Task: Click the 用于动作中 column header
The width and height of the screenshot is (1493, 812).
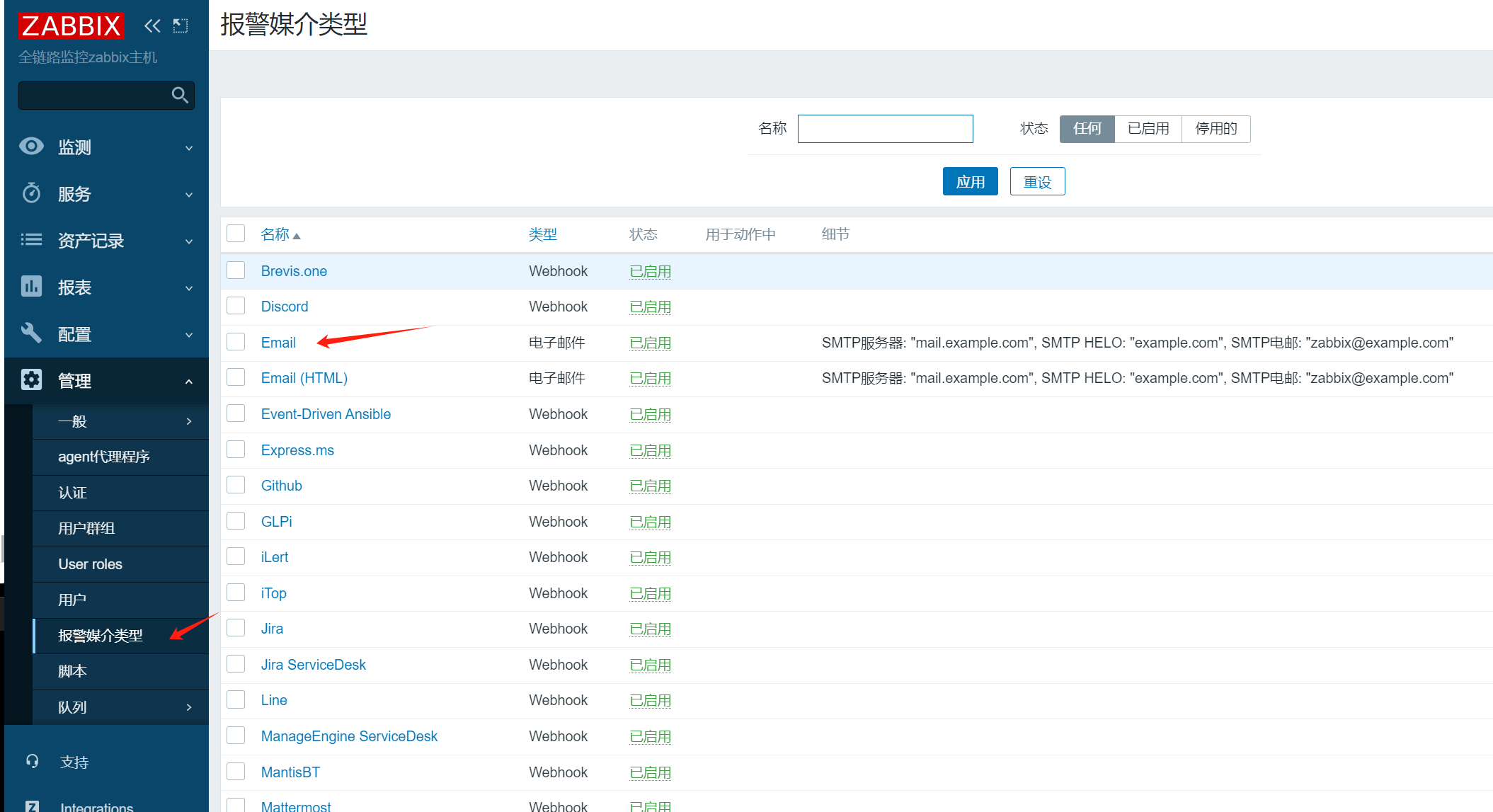Action: (740, 234)
